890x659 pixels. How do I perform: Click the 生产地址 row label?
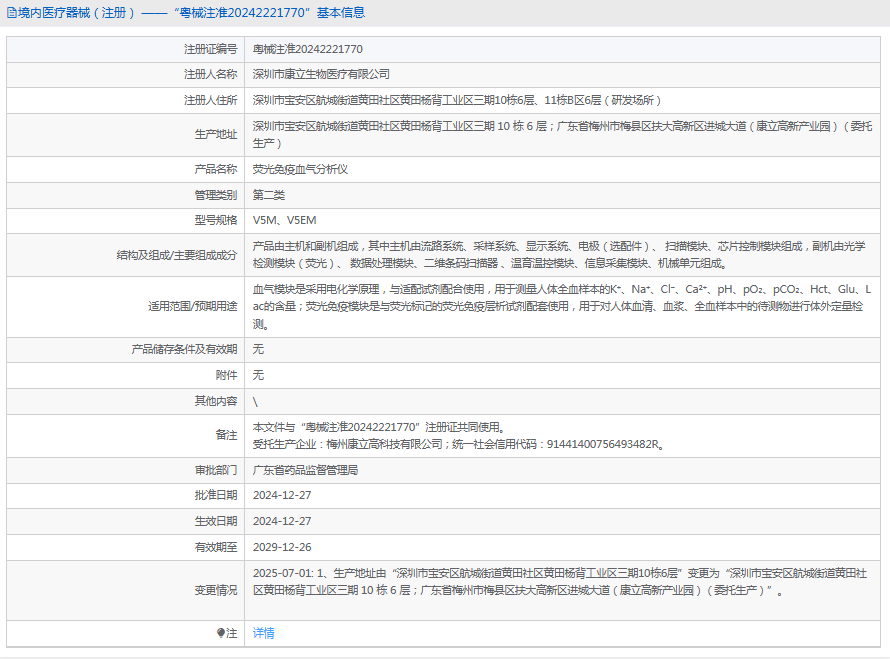[216, 135]
